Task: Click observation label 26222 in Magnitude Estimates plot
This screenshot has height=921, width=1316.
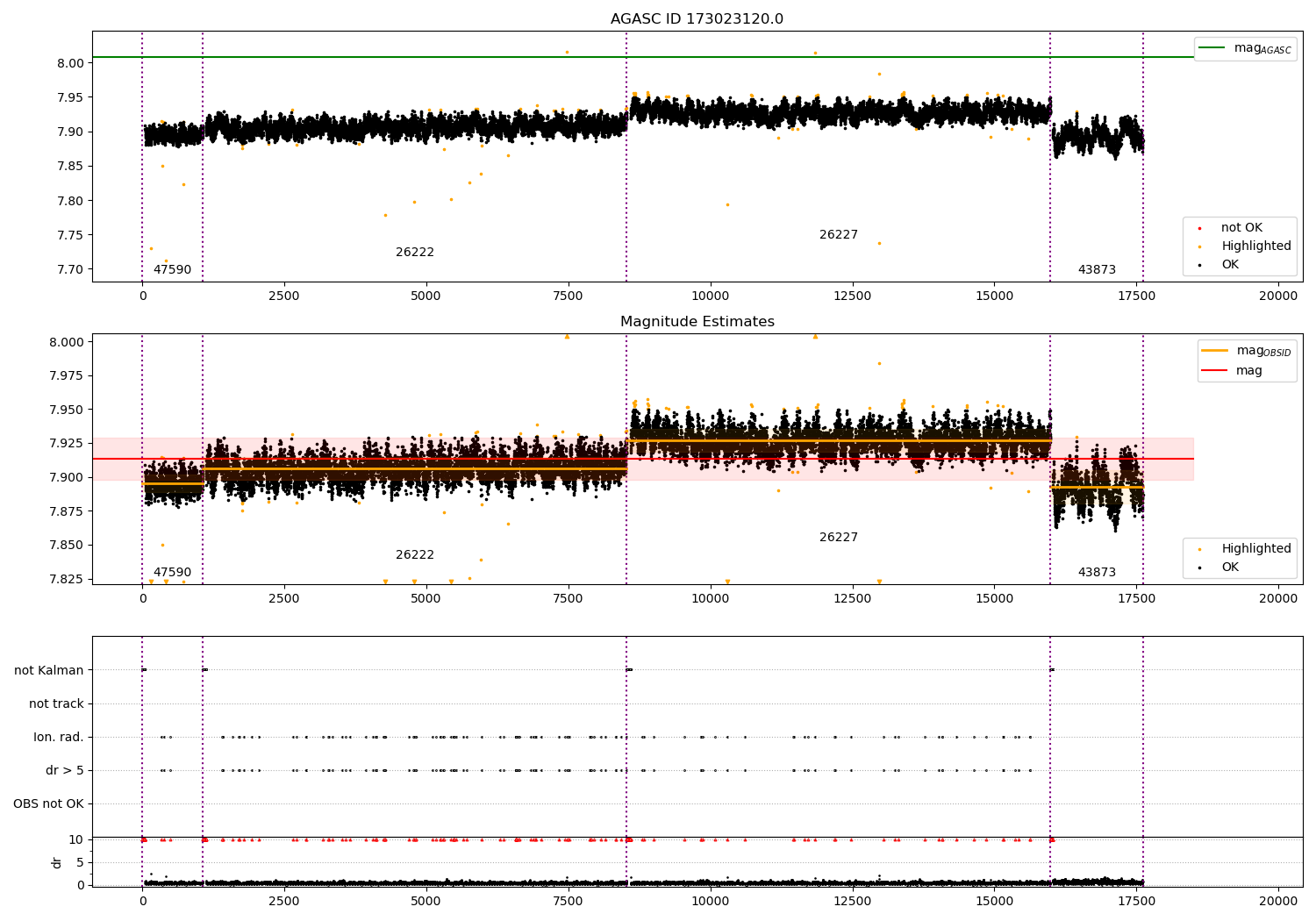Action: [415, 555]
